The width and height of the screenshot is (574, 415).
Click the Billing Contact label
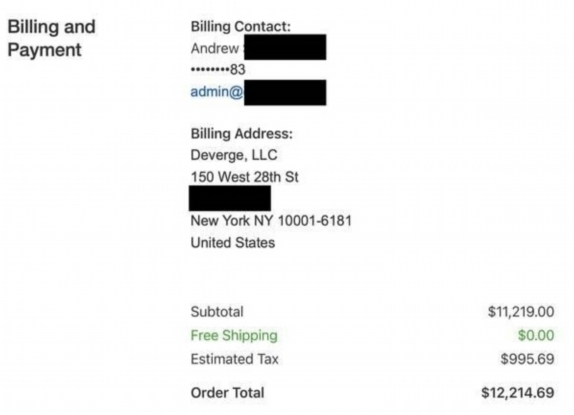241,27
